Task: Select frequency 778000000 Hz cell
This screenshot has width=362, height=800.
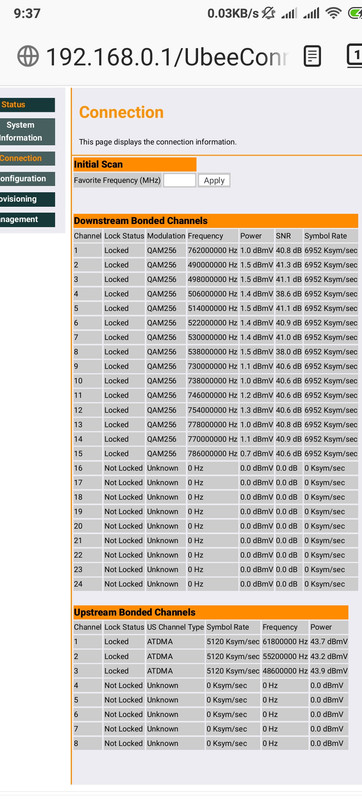Action: point(212,424)
